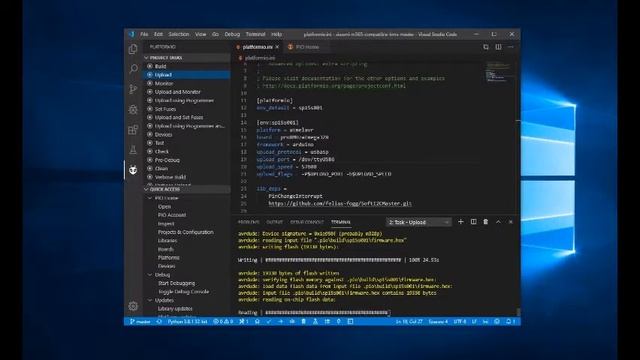
Task: Open the Manage gear in activity bar
Action: pyautogui.click(x=133, y=306)
